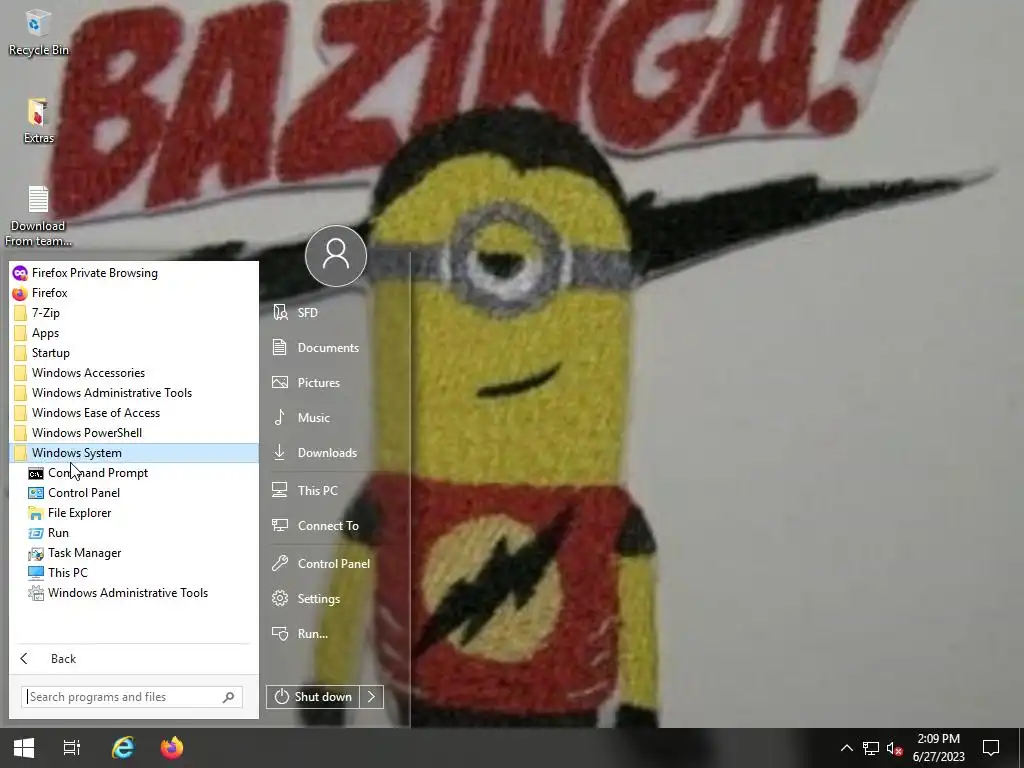Open Pictures in the right pane
The image size is (1024, 768).
click(x=338, y=383)
